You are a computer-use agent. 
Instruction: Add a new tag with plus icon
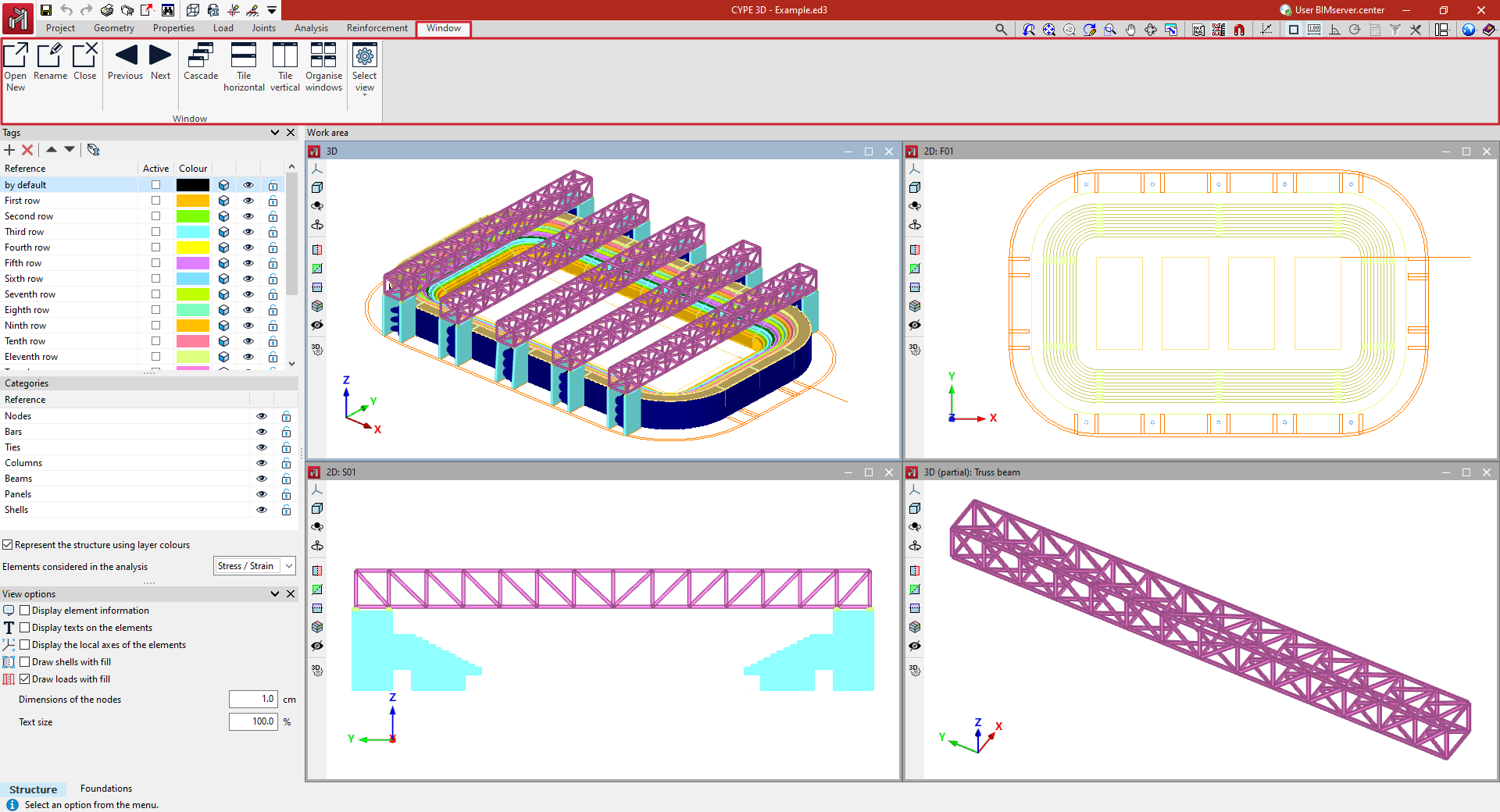[x=9, y=150]
